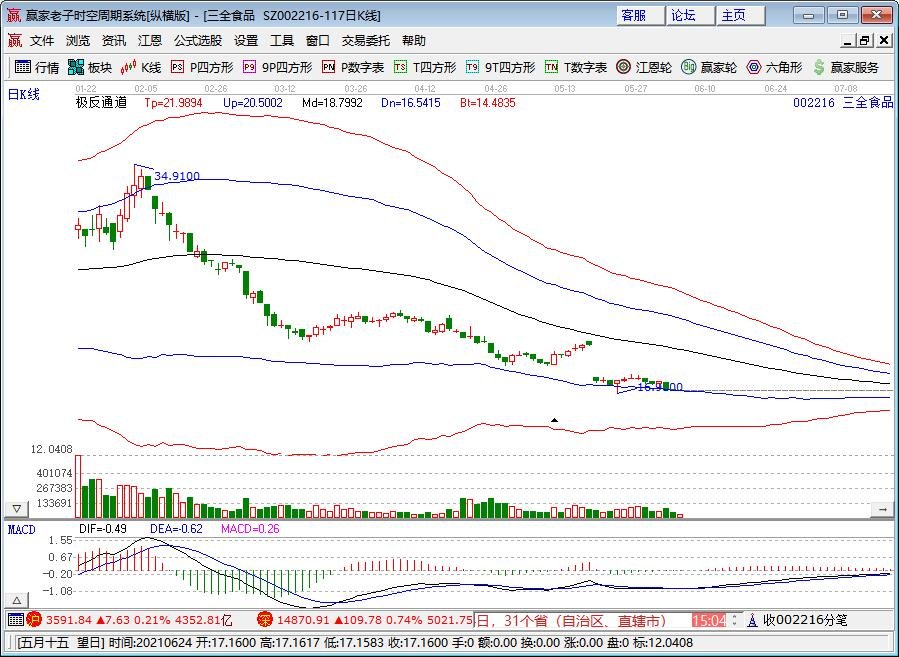This screenshot has height=657, width=899.
Task: Open the 9P四方形 tool
Action: pos(277,68)
